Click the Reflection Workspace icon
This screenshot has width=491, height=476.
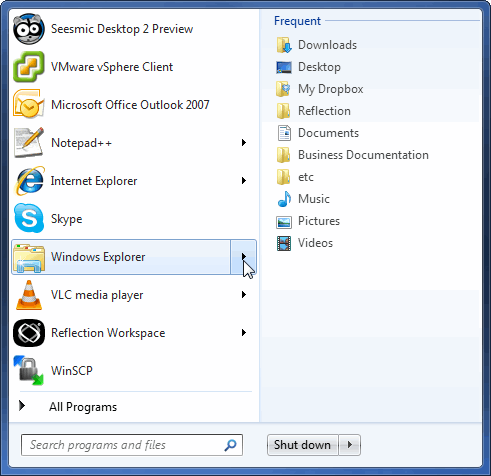29,333
